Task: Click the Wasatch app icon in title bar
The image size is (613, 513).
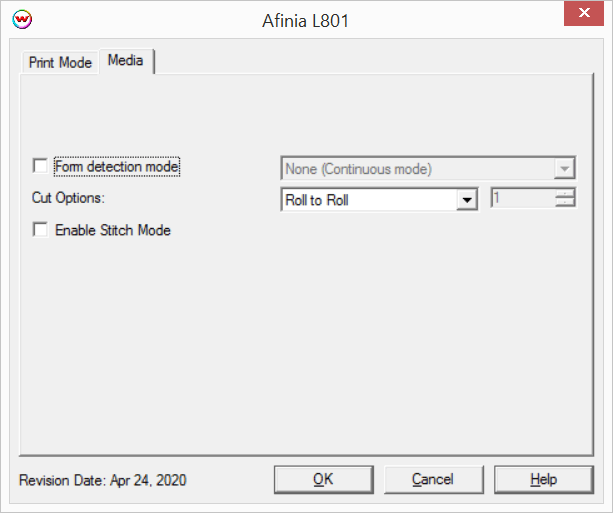Action: [22, 19]
